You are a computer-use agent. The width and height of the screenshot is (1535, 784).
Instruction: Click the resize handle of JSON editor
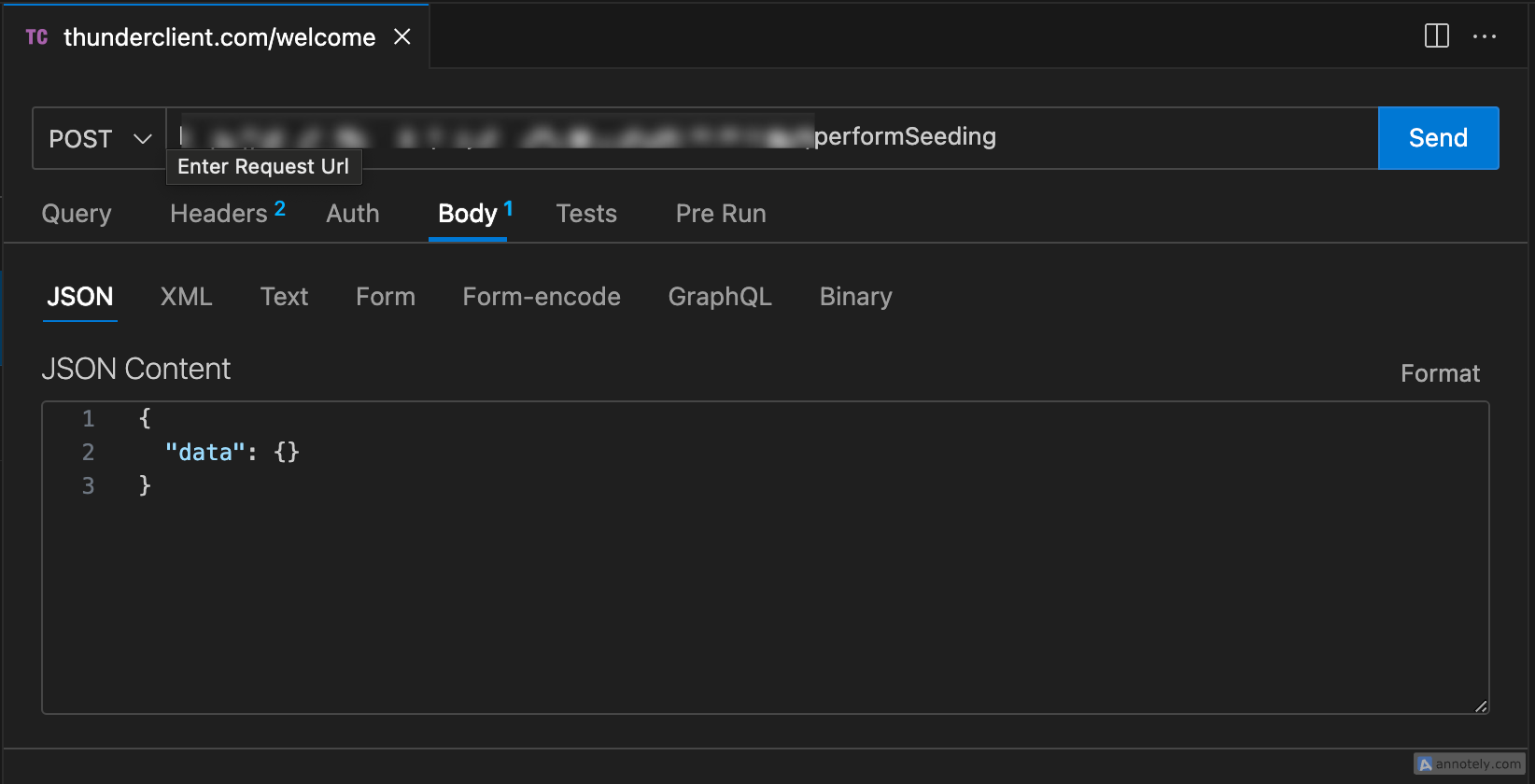pos(1481,707)
